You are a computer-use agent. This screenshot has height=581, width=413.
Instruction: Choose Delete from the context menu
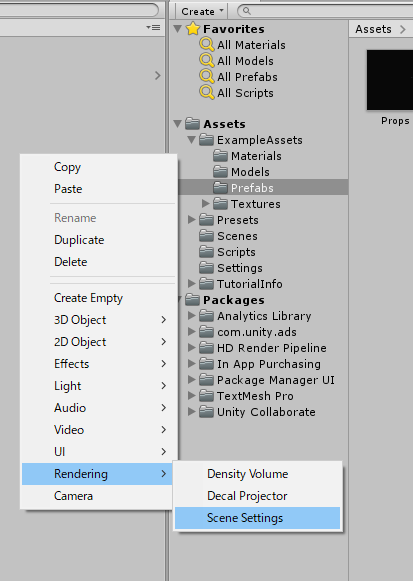point(99,262)
